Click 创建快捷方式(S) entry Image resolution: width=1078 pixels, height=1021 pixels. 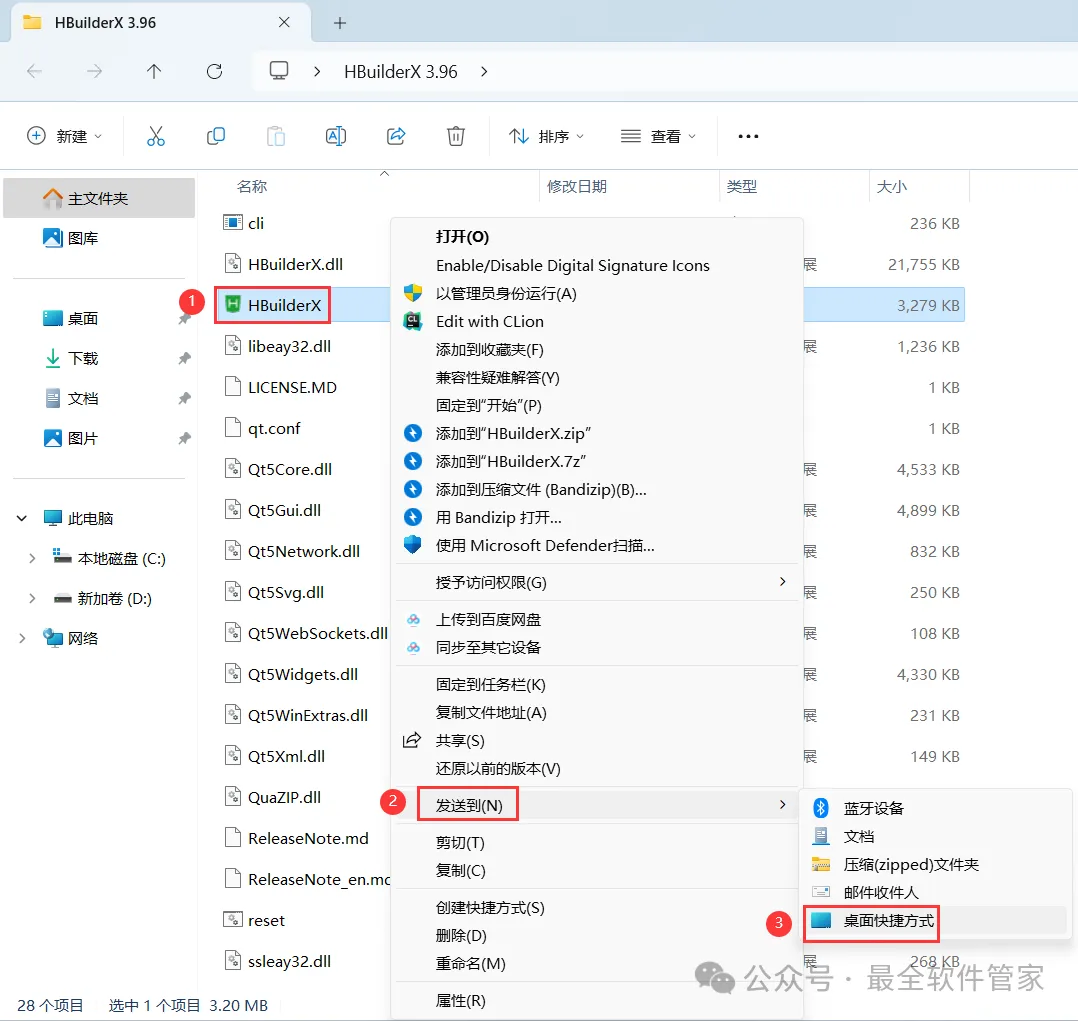pos(490,908)
